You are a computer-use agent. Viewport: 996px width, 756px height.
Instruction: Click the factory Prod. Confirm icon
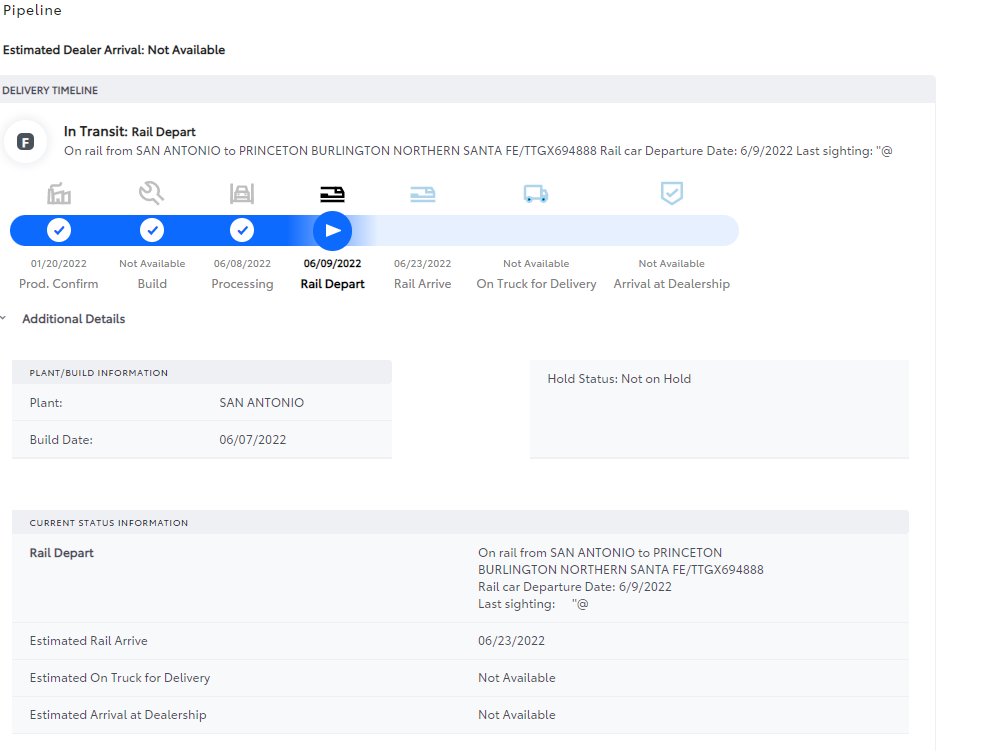(59, 194)
